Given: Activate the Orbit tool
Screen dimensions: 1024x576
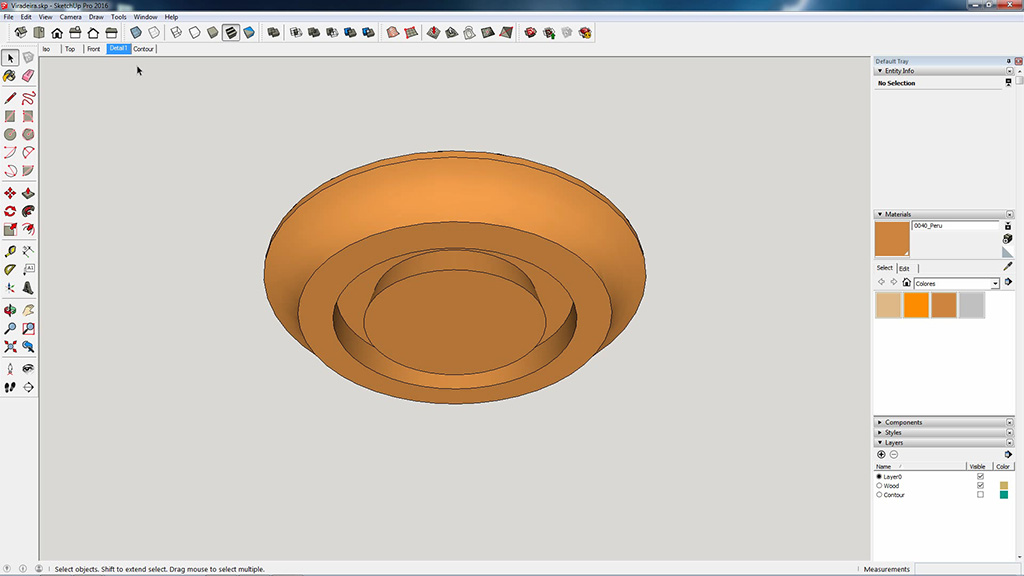Looking at the screenshot, I should (x=10, y=310).
